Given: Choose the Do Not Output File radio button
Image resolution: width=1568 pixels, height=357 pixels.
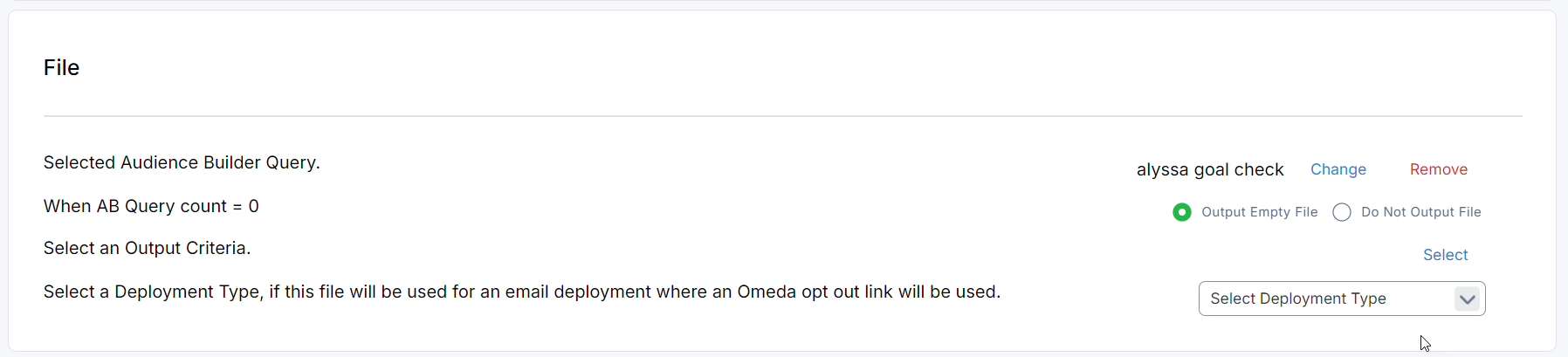Looking at the screenshot, I should pos(1342,212).
